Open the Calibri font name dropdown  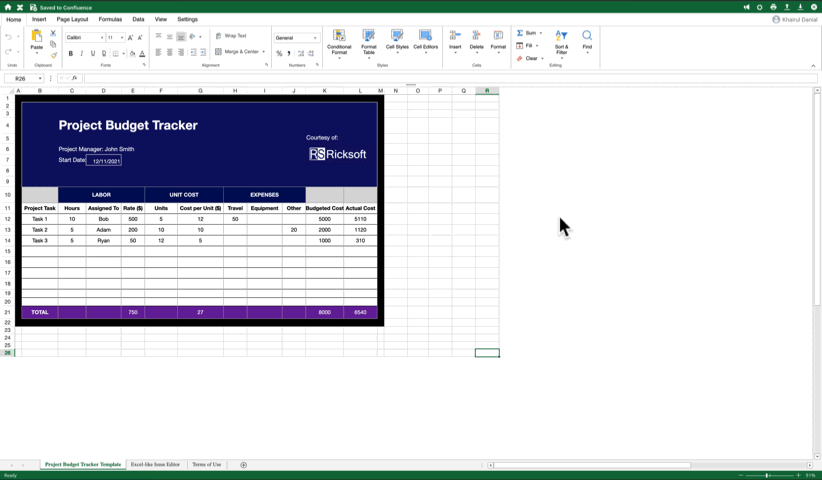tap(85, 38)
